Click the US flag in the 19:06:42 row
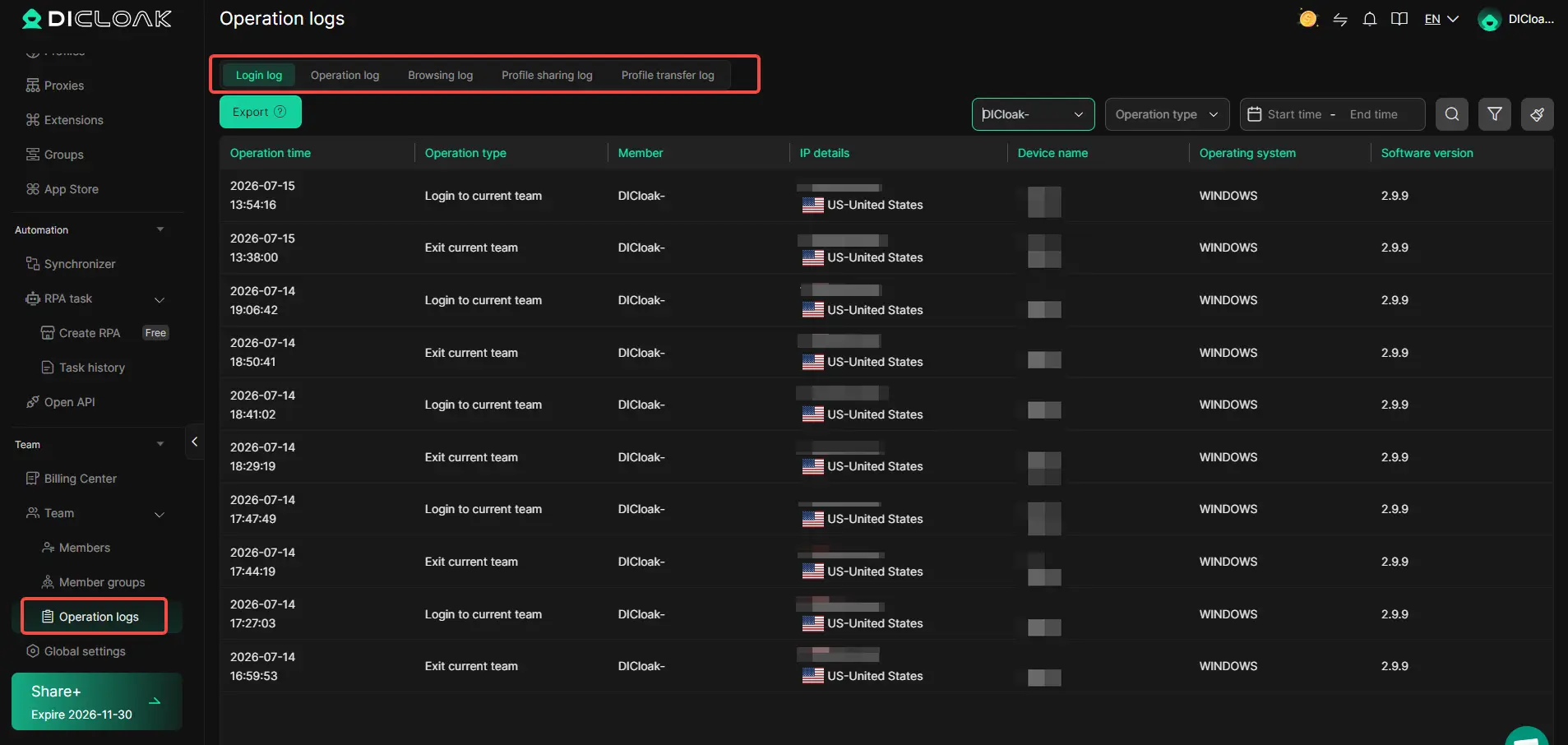This screenshot has height=745, width=1568. [813, 310]
